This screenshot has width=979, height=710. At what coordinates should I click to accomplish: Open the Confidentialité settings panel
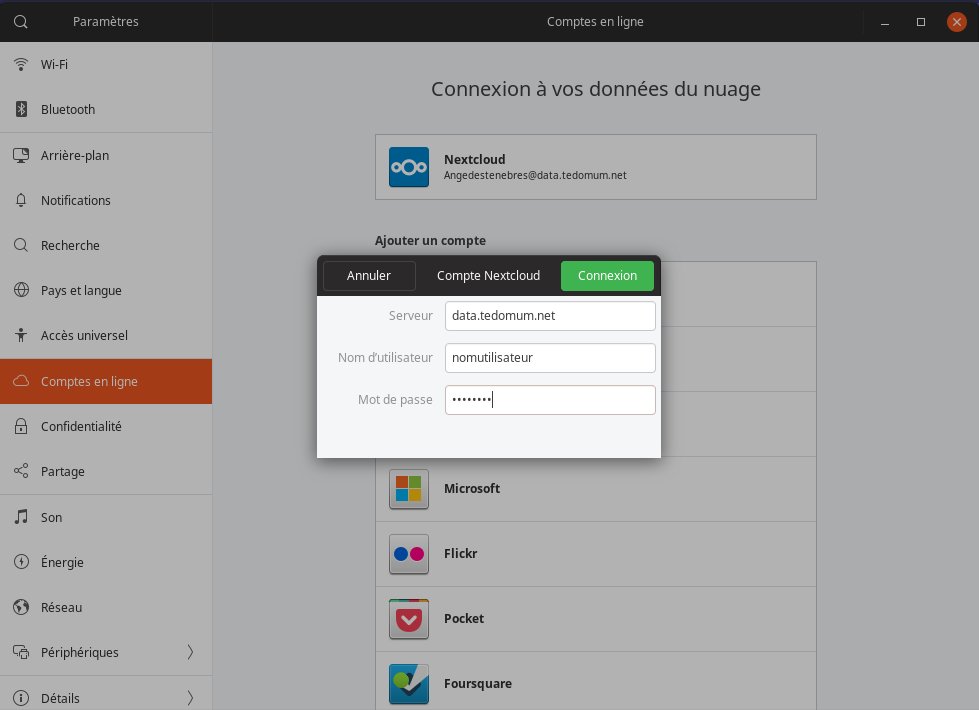pyautogui.click(x=81, y=426)
